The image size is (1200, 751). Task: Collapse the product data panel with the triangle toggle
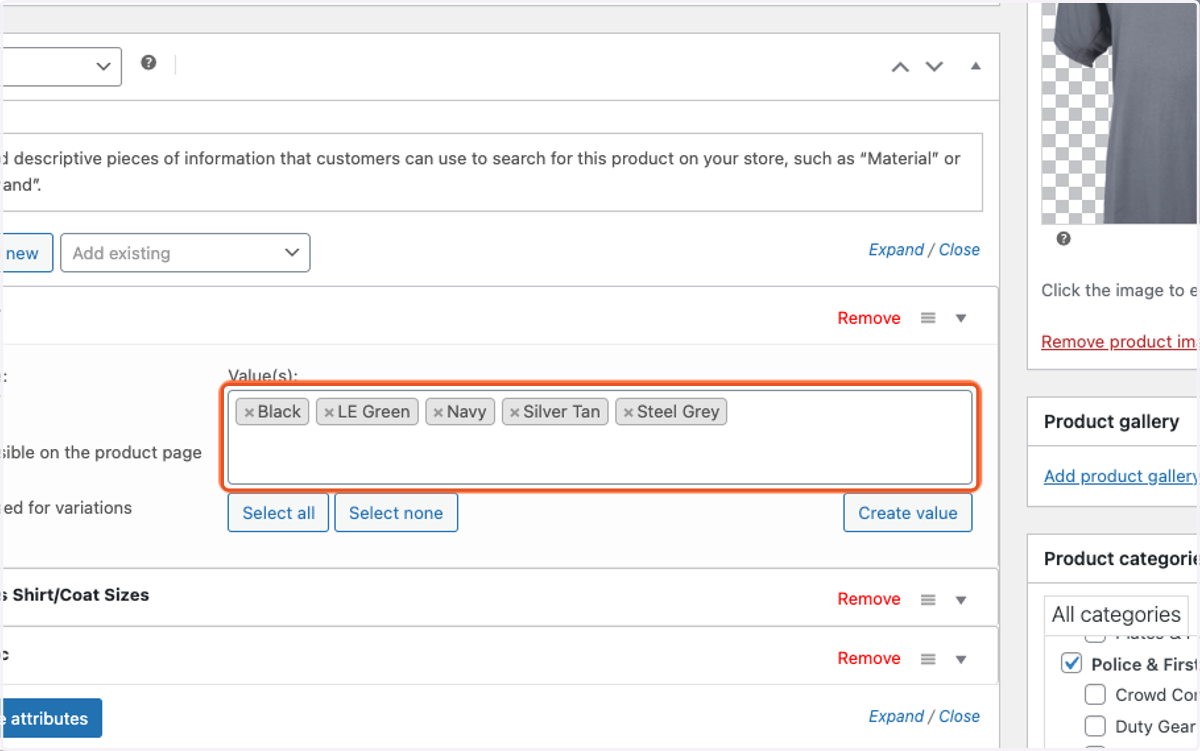point(976,66)
